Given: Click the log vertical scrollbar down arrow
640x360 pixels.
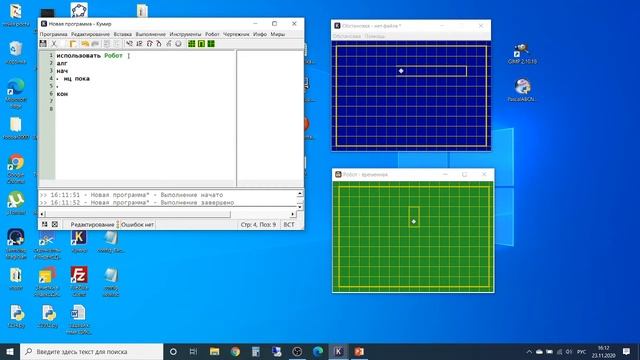Looking at the screenshot, I should click(300, 207).
